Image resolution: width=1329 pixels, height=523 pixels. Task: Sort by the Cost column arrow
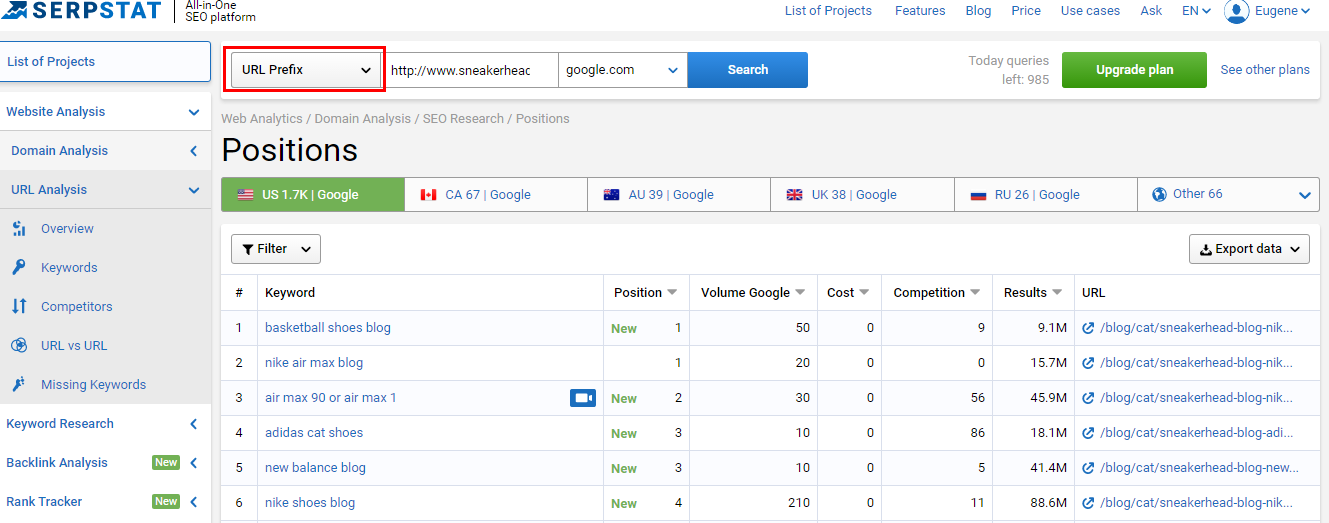click(x=864, y=293)
